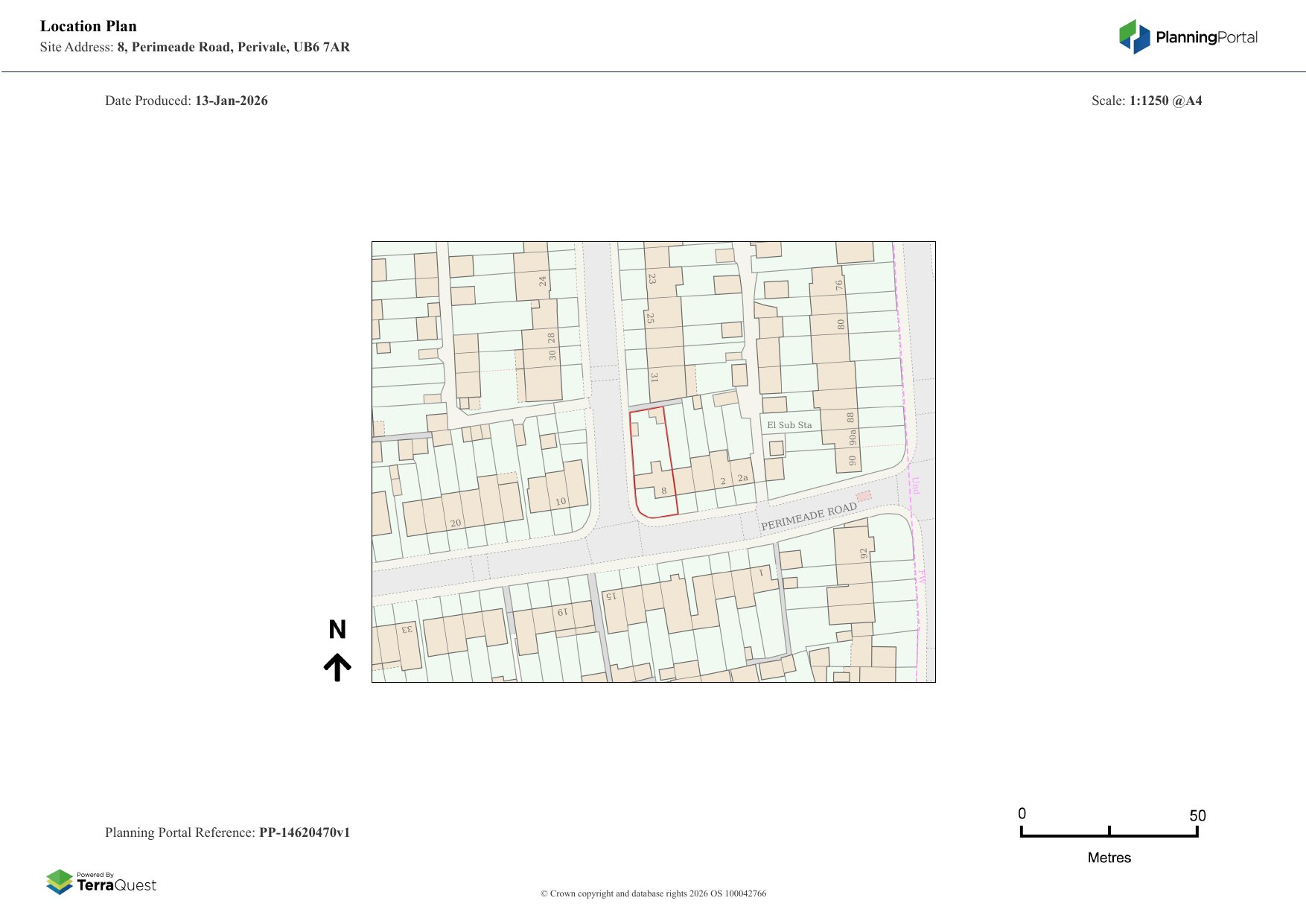
Task: Click the PlanningPortal logo icon
Action: click(1134, 36)
